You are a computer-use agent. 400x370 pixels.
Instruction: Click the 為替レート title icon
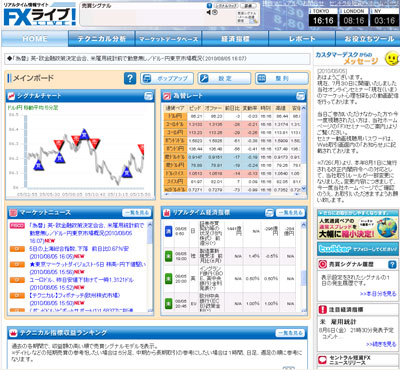click(x=167, y=96)
